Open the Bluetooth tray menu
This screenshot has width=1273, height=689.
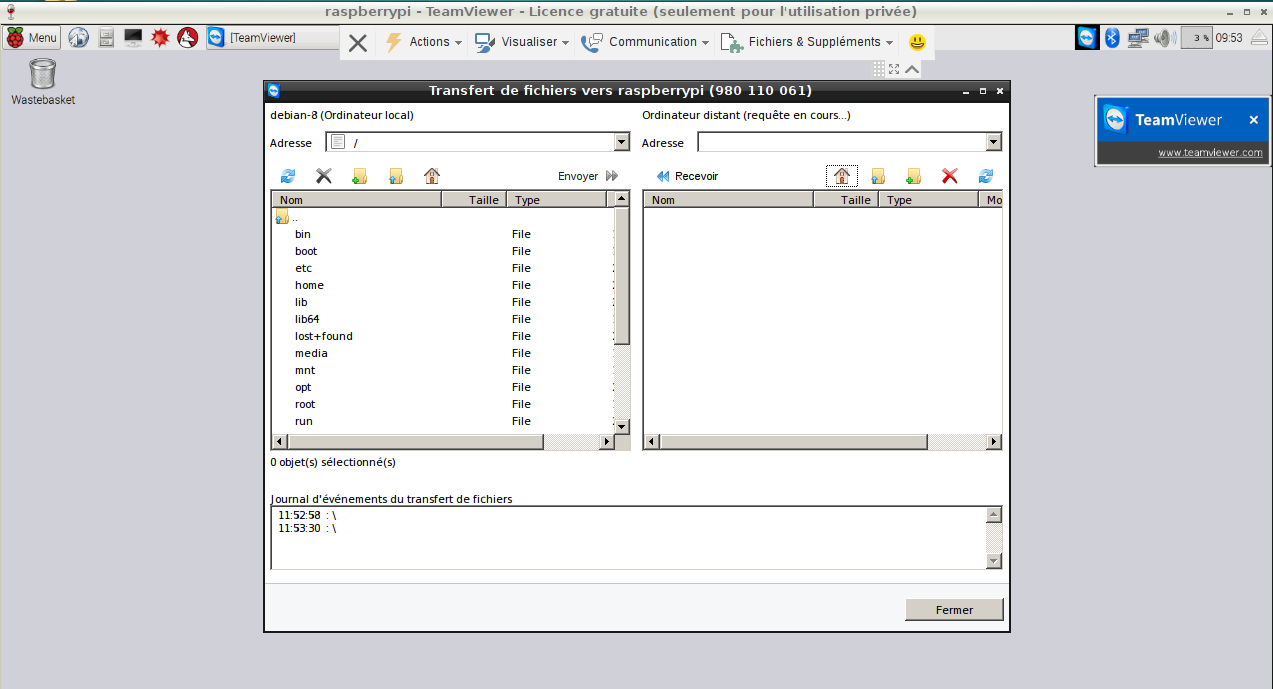pos(1112,38)
